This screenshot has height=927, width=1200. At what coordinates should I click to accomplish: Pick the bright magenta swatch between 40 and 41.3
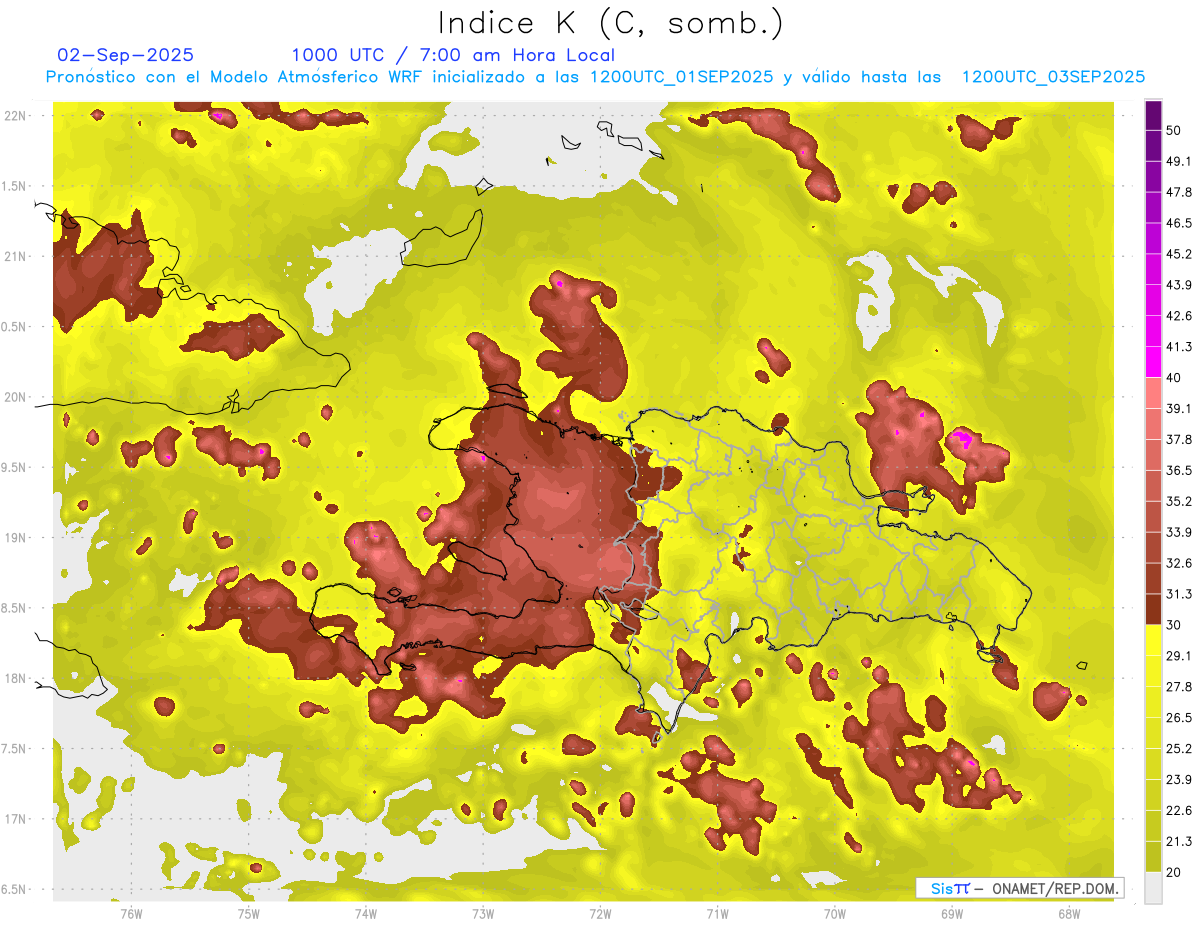pos(1153,362)
